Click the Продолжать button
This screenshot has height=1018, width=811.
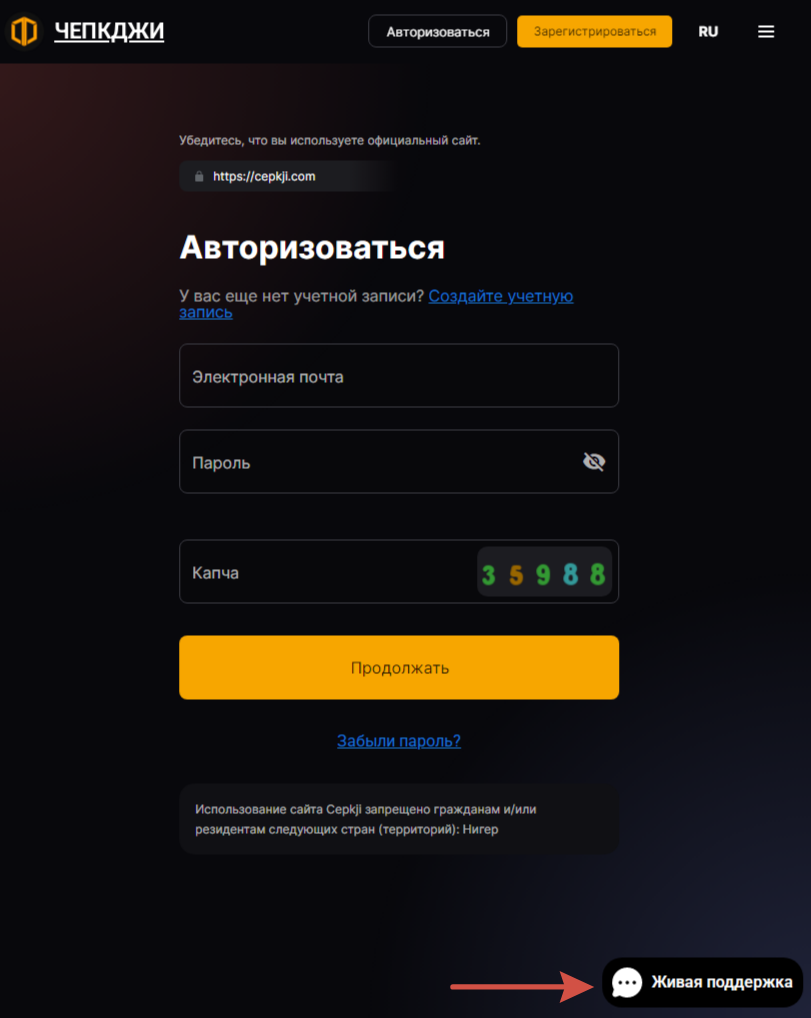coord(399,667)
